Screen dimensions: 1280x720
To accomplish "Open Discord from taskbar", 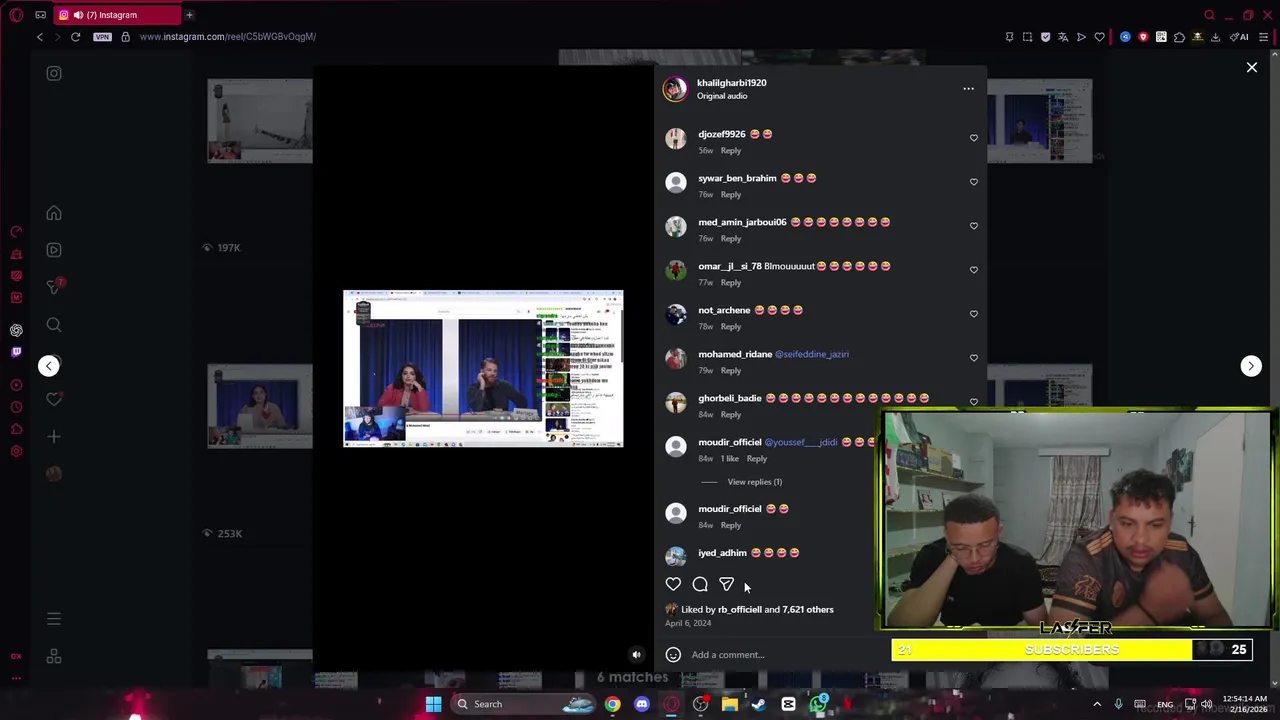I will 642,704.
